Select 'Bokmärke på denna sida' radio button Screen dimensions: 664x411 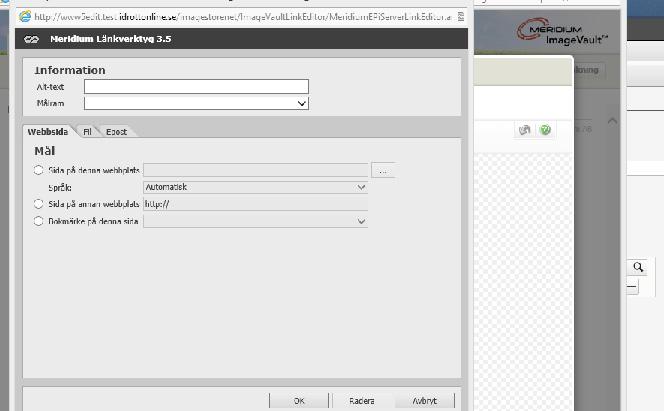tap(39, 221)
